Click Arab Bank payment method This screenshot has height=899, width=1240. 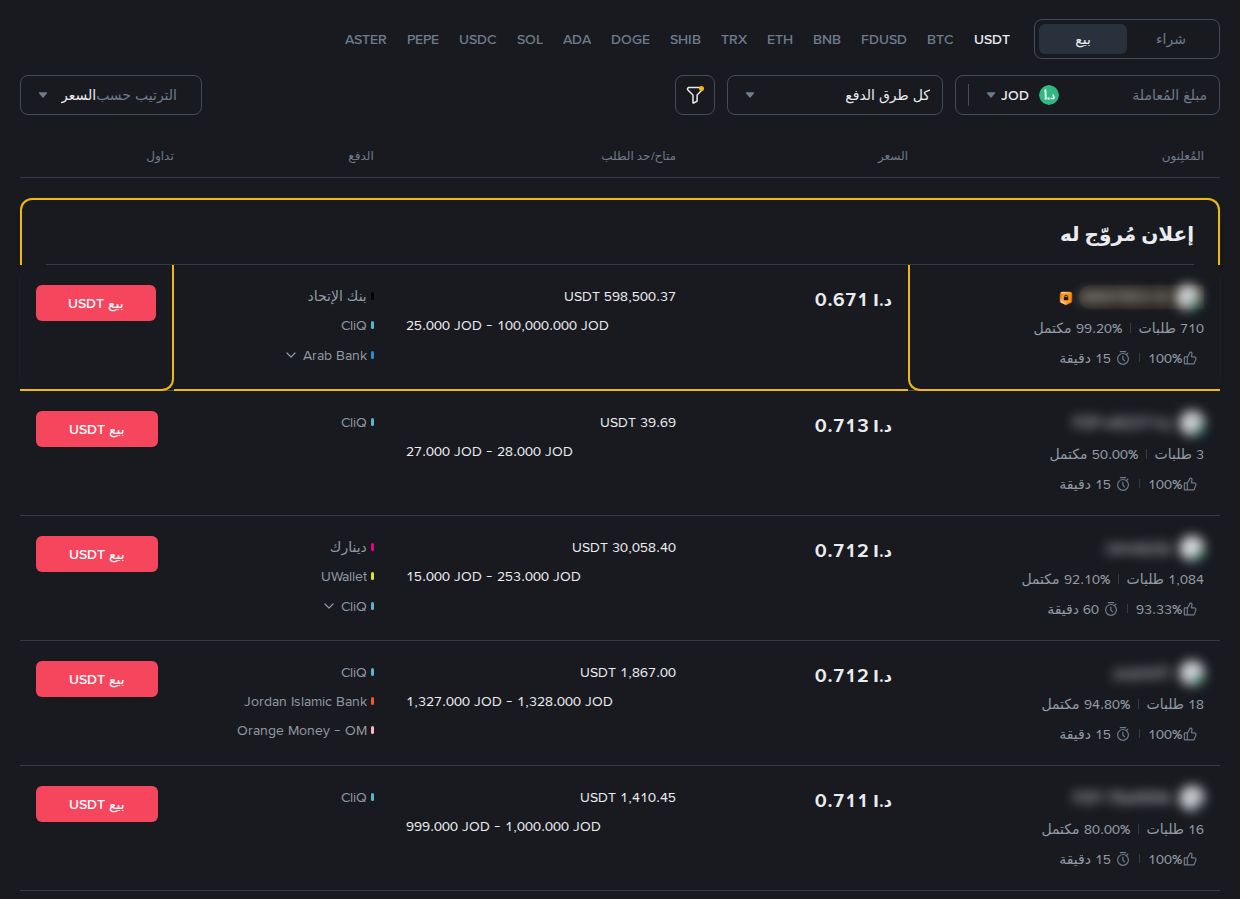tap(335, 355)
